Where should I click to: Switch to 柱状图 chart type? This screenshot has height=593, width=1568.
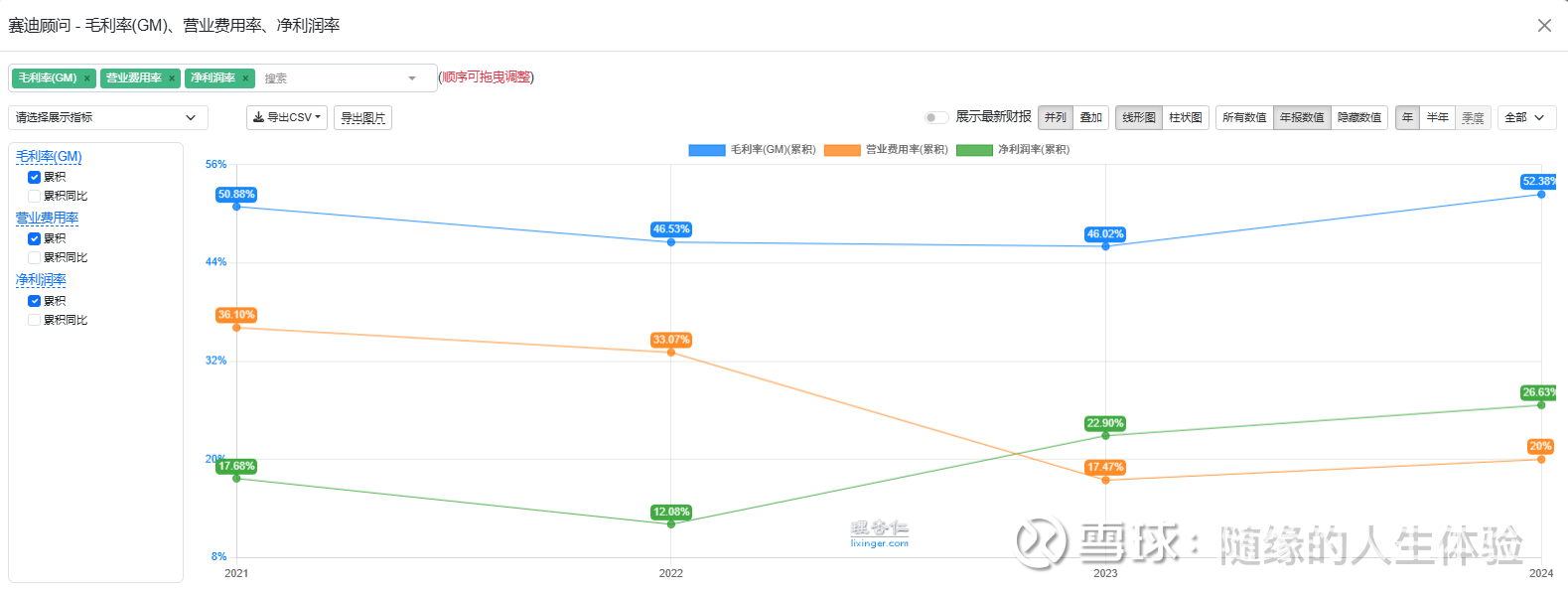pyautogui.click(x=1185, y=117)
